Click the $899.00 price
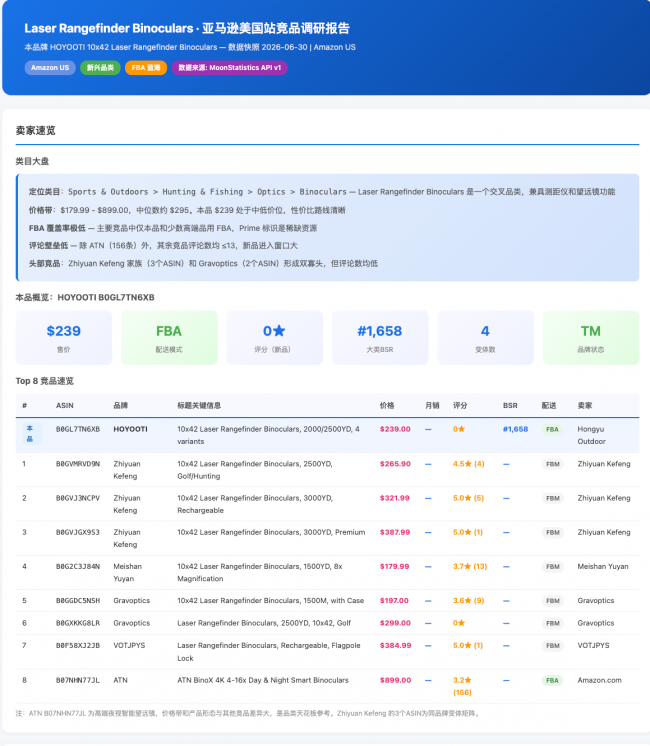 point(395,680)
